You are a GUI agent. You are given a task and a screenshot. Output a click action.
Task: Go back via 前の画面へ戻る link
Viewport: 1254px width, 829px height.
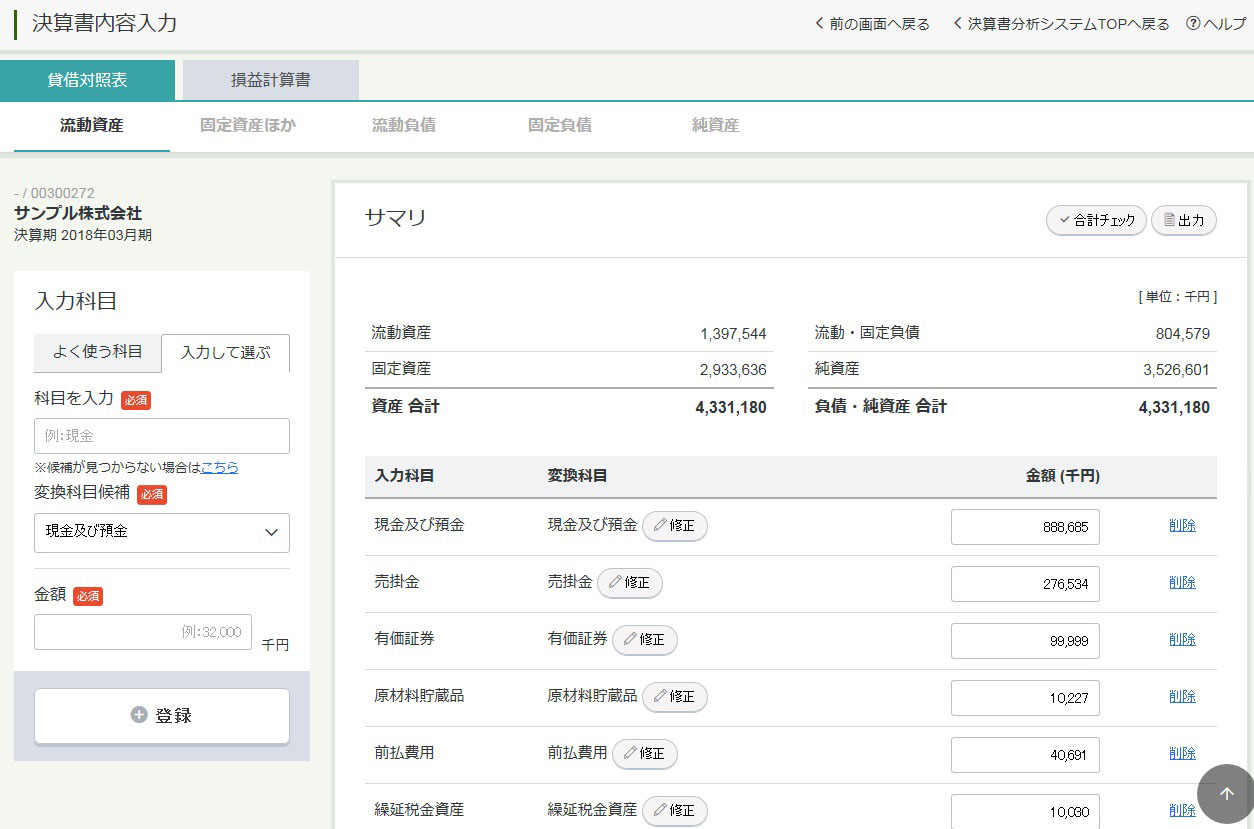point(872,24)
